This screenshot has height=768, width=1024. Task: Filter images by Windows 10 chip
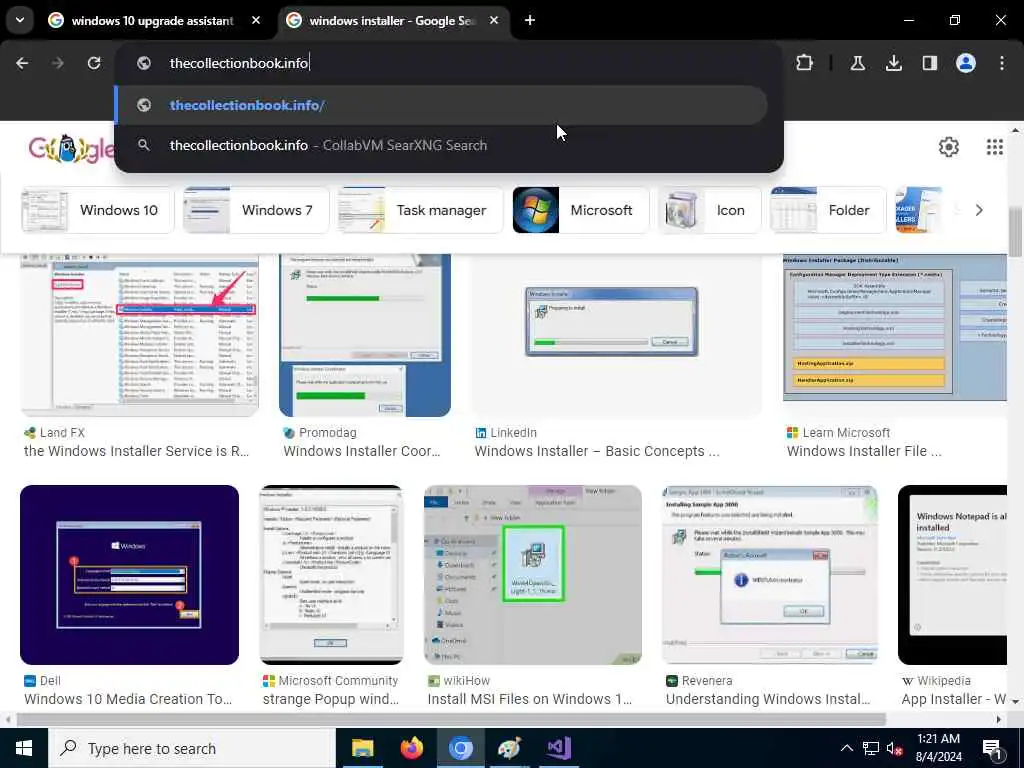pos(98,210)
